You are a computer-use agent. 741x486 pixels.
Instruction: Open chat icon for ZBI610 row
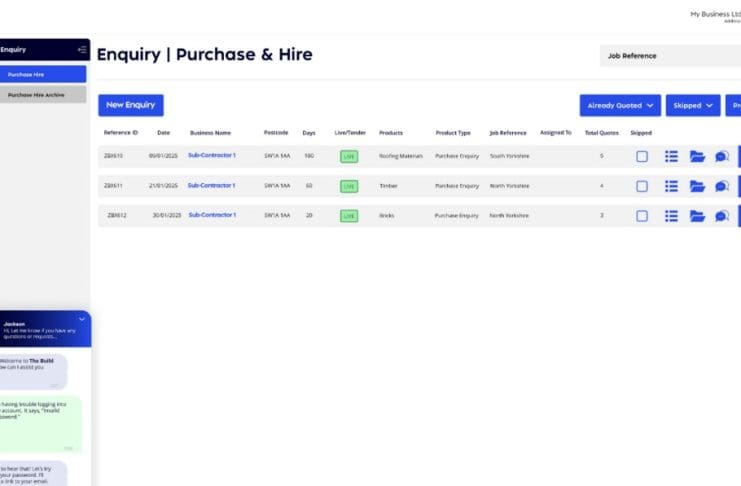[722, 156]
